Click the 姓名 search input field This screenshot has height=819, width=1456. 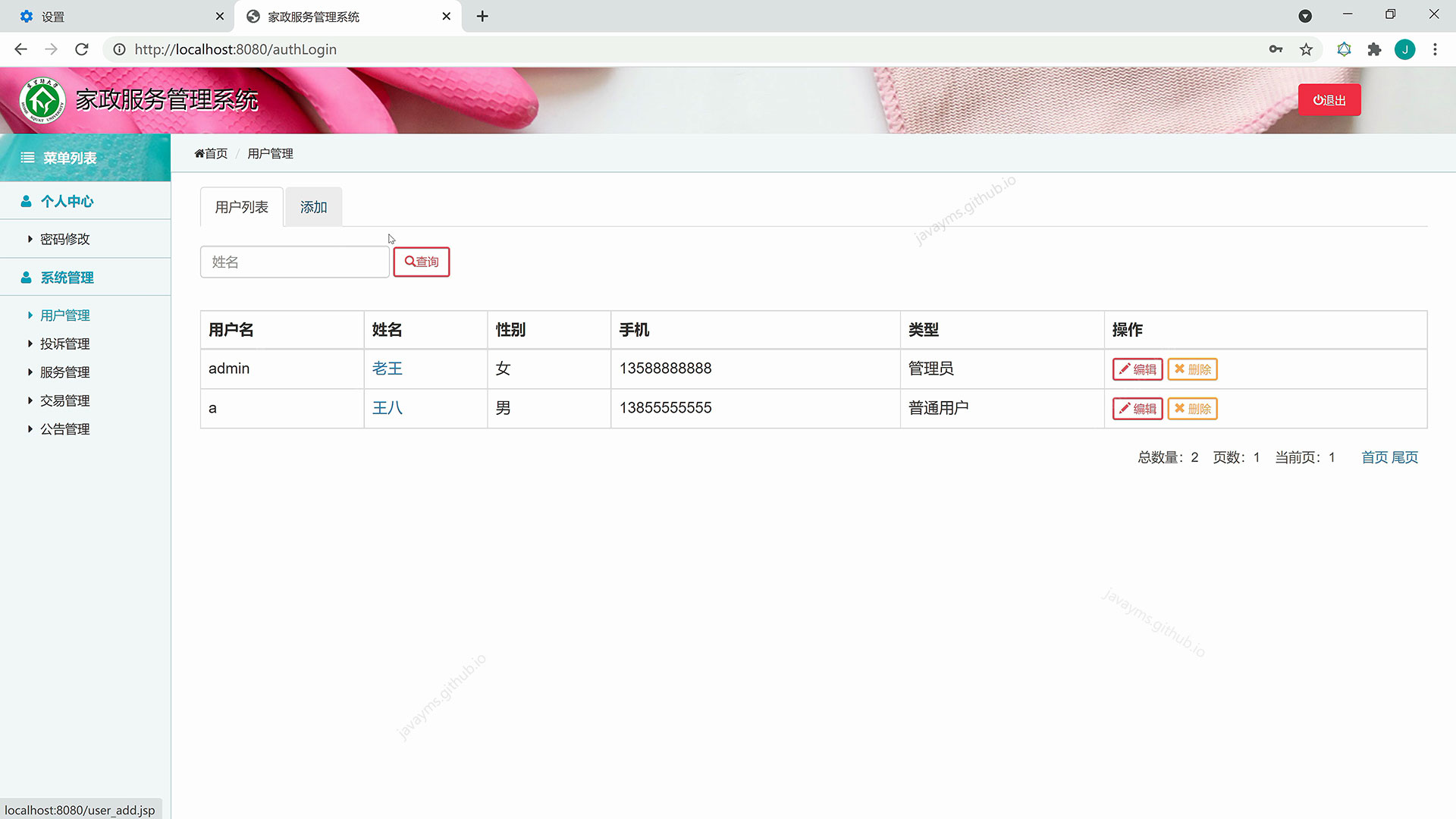click(294, 262)
